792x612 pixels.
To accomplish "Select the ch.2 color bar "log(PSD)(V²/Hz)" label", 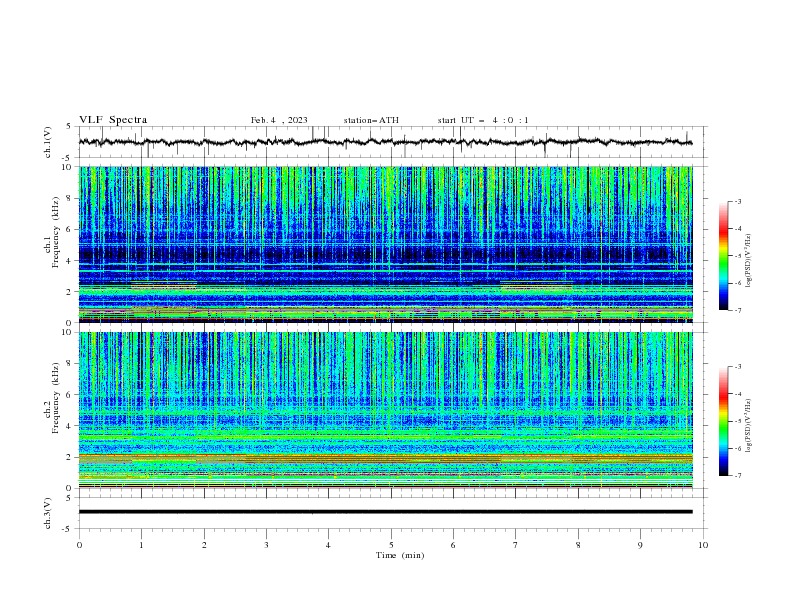I will (x=749, y=426).
